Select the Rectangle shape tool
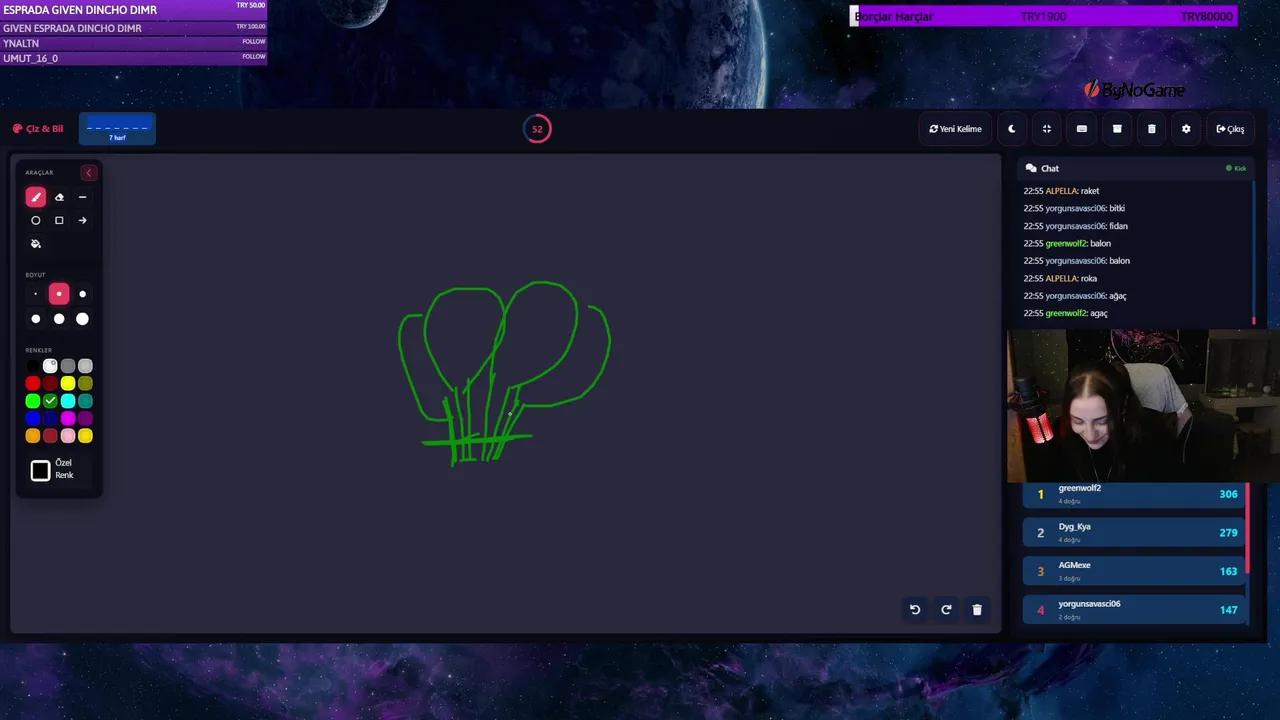 pyautogui.click(x=59, y=220)
